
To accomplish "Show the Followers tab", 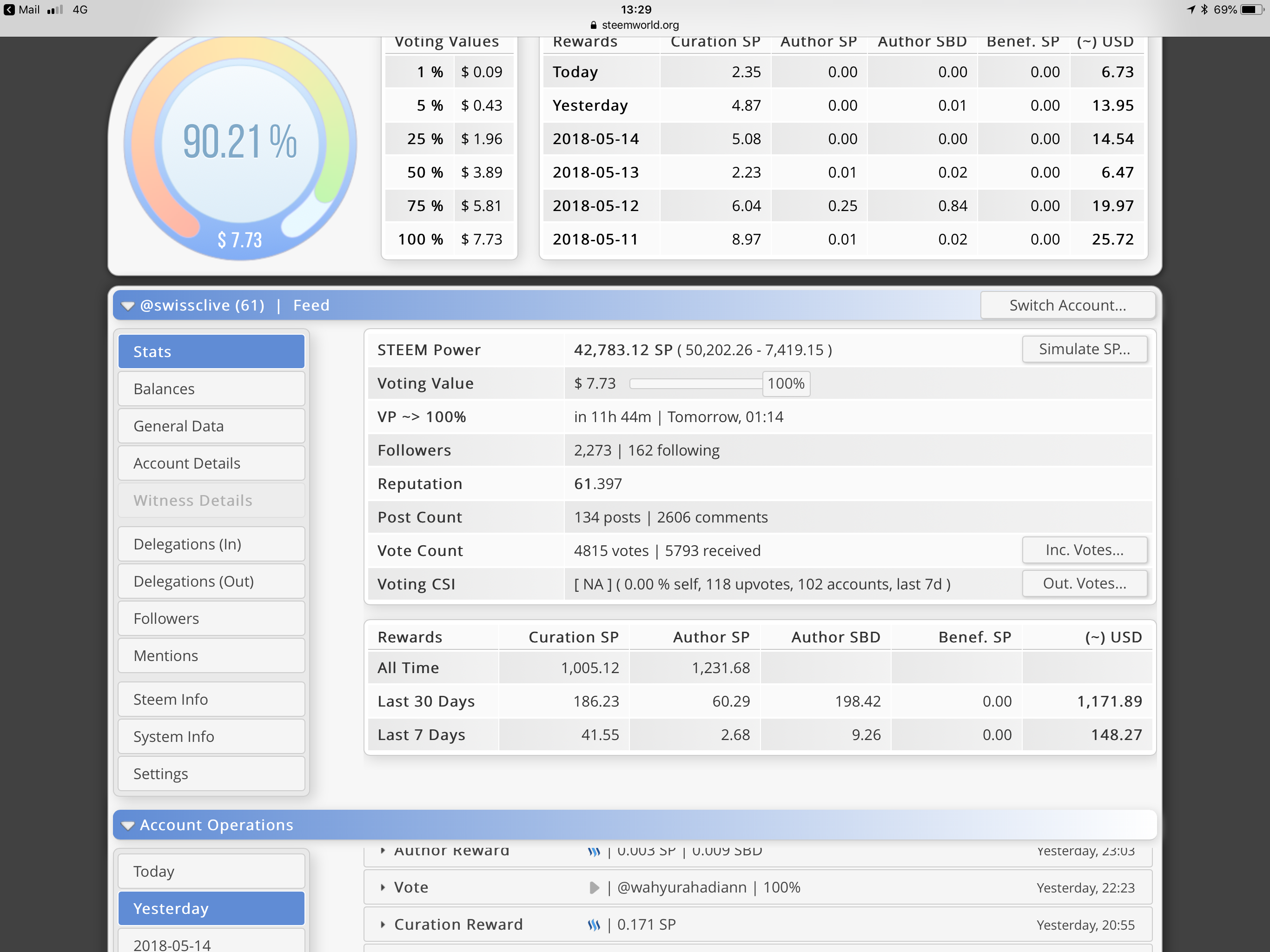I will click(x=212, y=618).
